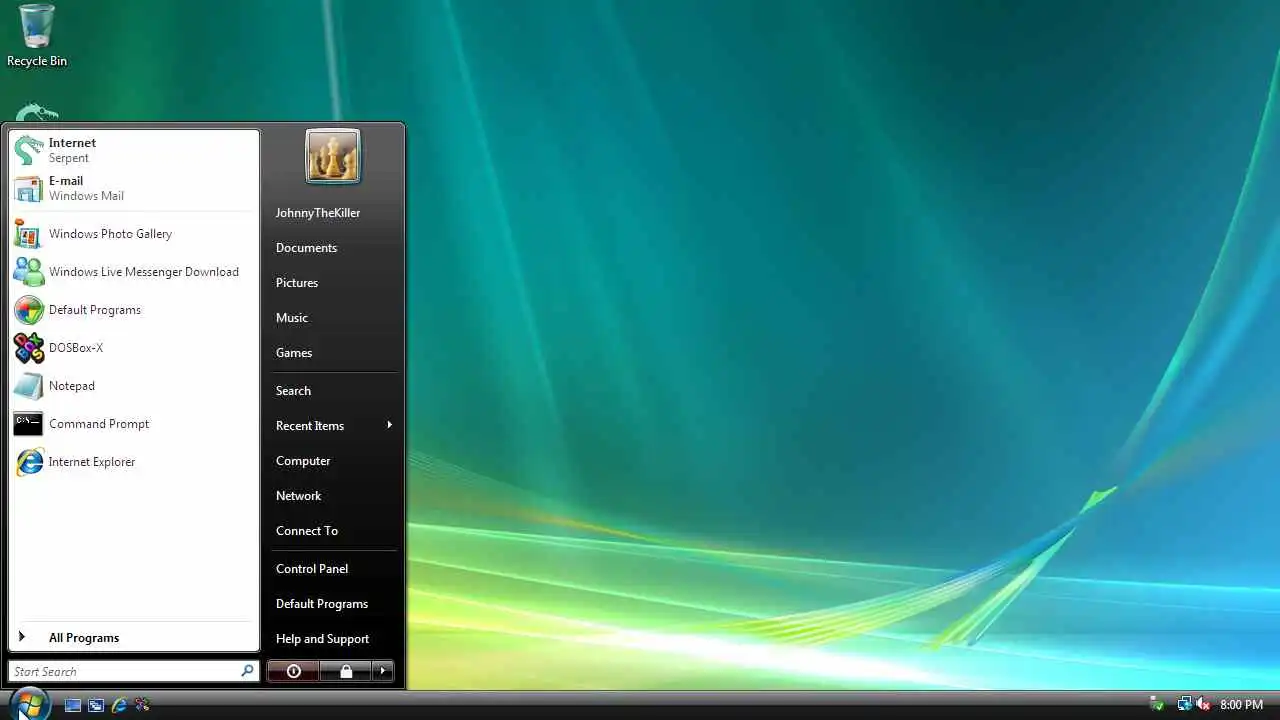Open Default Programs in the left program list
The width and height of the screenshot is (1280, 720).
tap(134, 310)
